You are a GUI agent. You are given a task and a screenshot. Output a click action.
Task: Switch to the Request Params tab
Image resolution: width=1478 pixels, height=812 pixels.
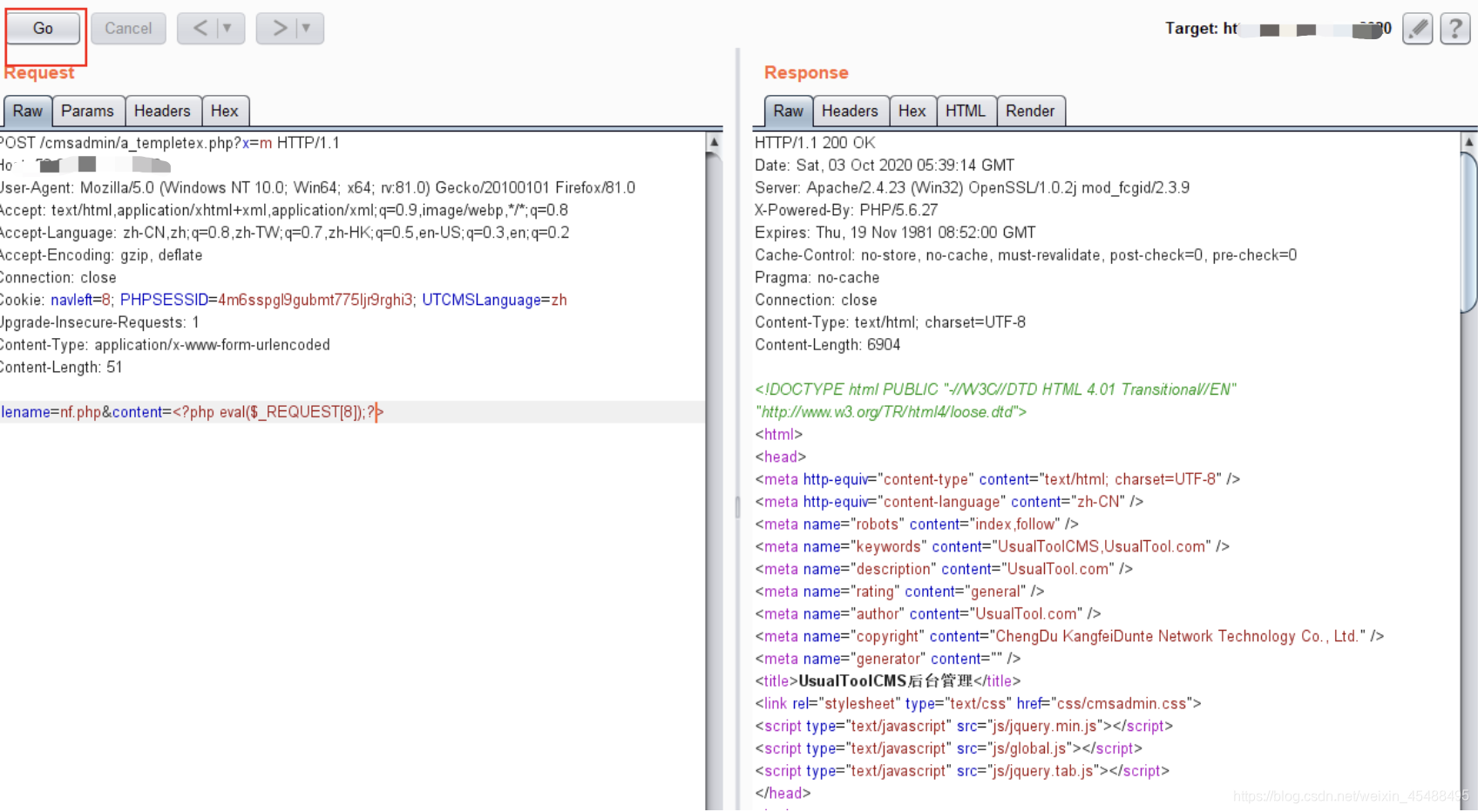pos(87,111)
